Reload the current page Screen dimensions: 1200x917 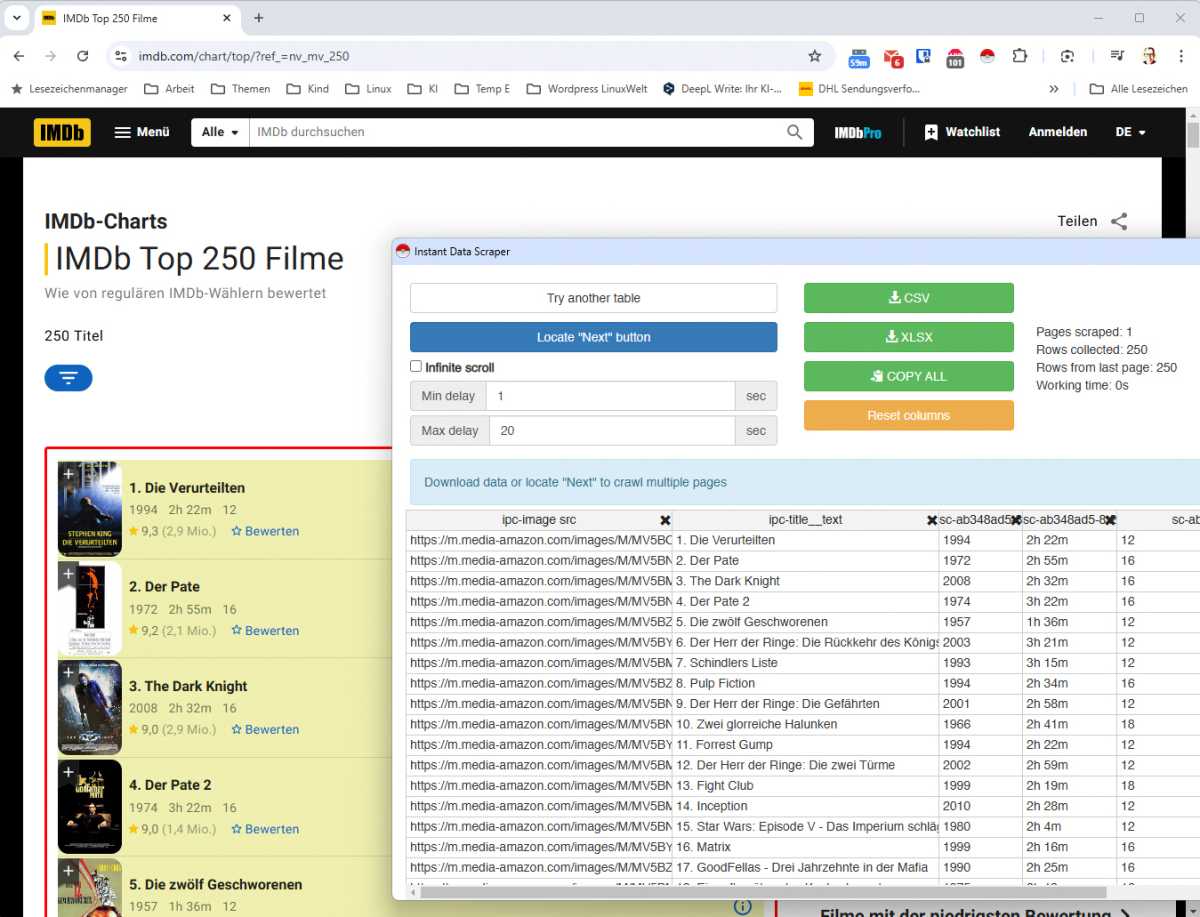pyautogui.click(x=83, y=56)
